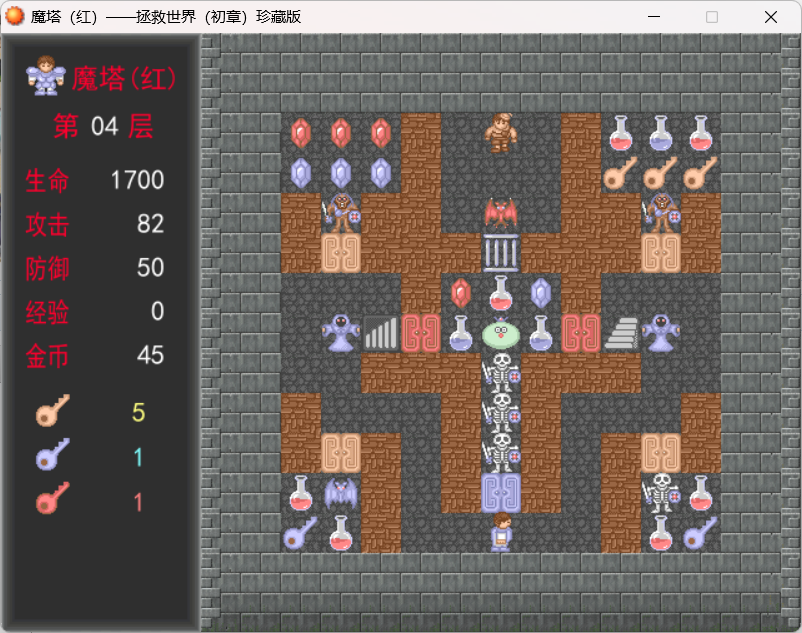Click the yellow key count 5
The width and height of the screenshot is (802, 633).
coord(139,412)
